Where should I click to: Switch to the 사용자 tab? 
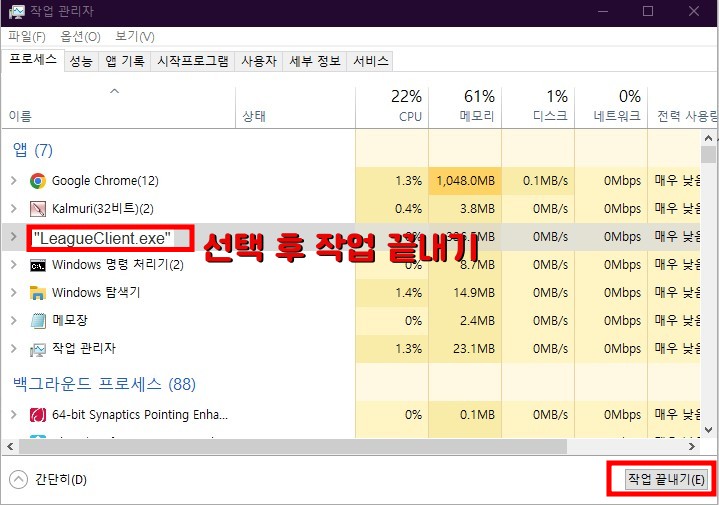pos(259,61)
